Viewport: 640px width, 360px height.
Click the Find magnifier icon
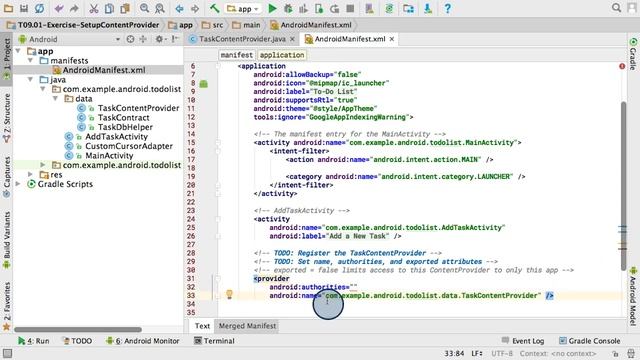tap(144, 8)
